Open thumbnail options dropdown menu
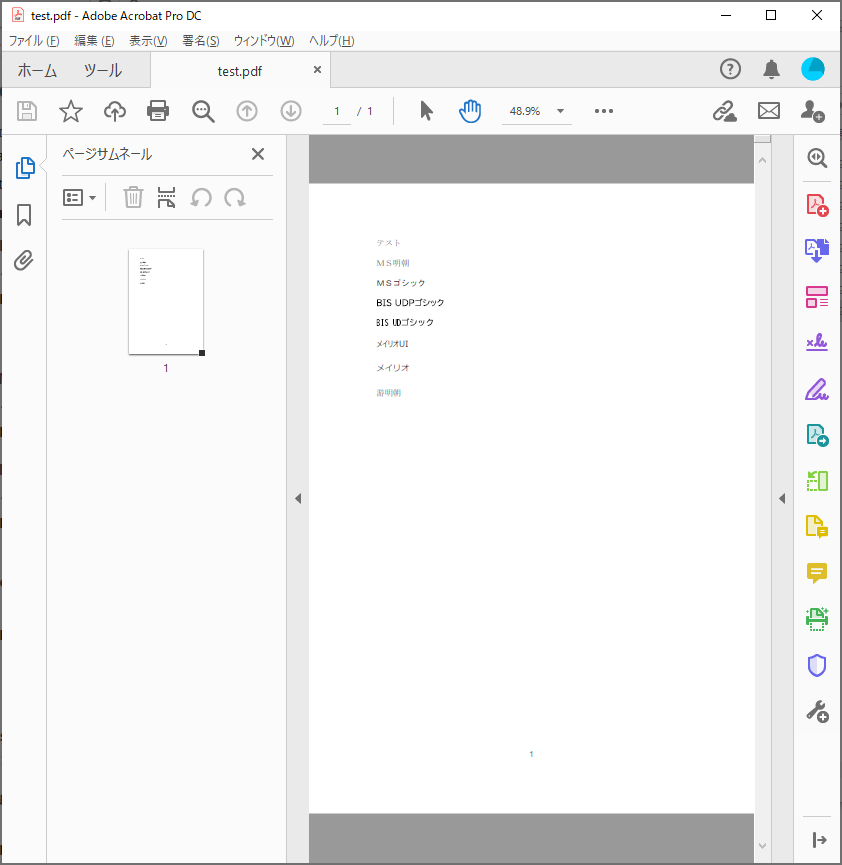 click(79, 197)
